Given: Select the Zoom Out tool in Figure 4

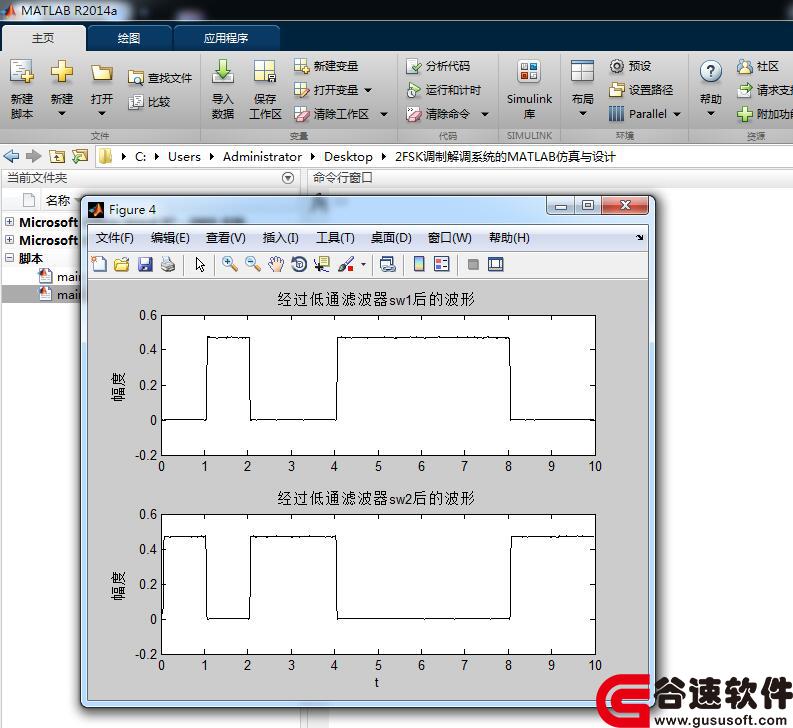Looking at the screenshot, I should pos(252,264).
